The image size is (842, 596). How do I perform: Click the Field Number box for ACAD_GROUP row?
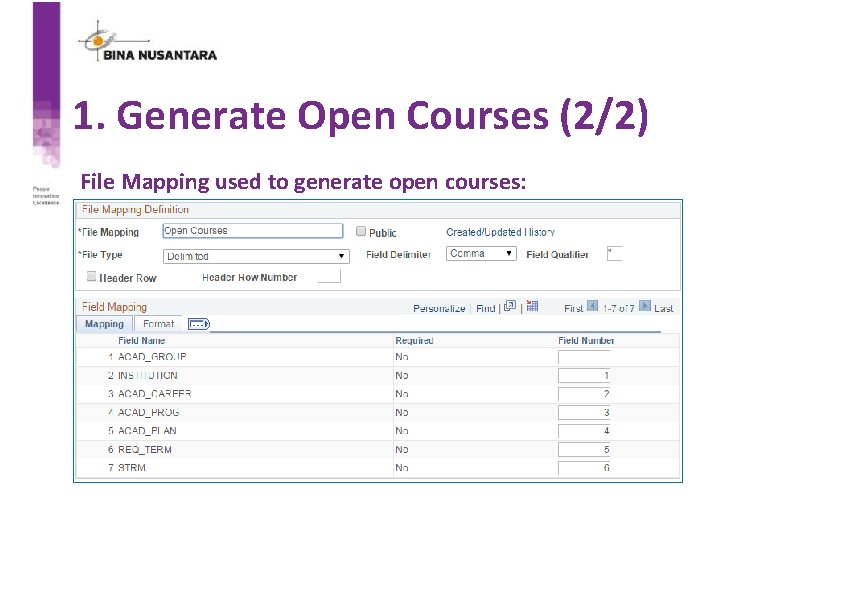click(x=583, y=356)
